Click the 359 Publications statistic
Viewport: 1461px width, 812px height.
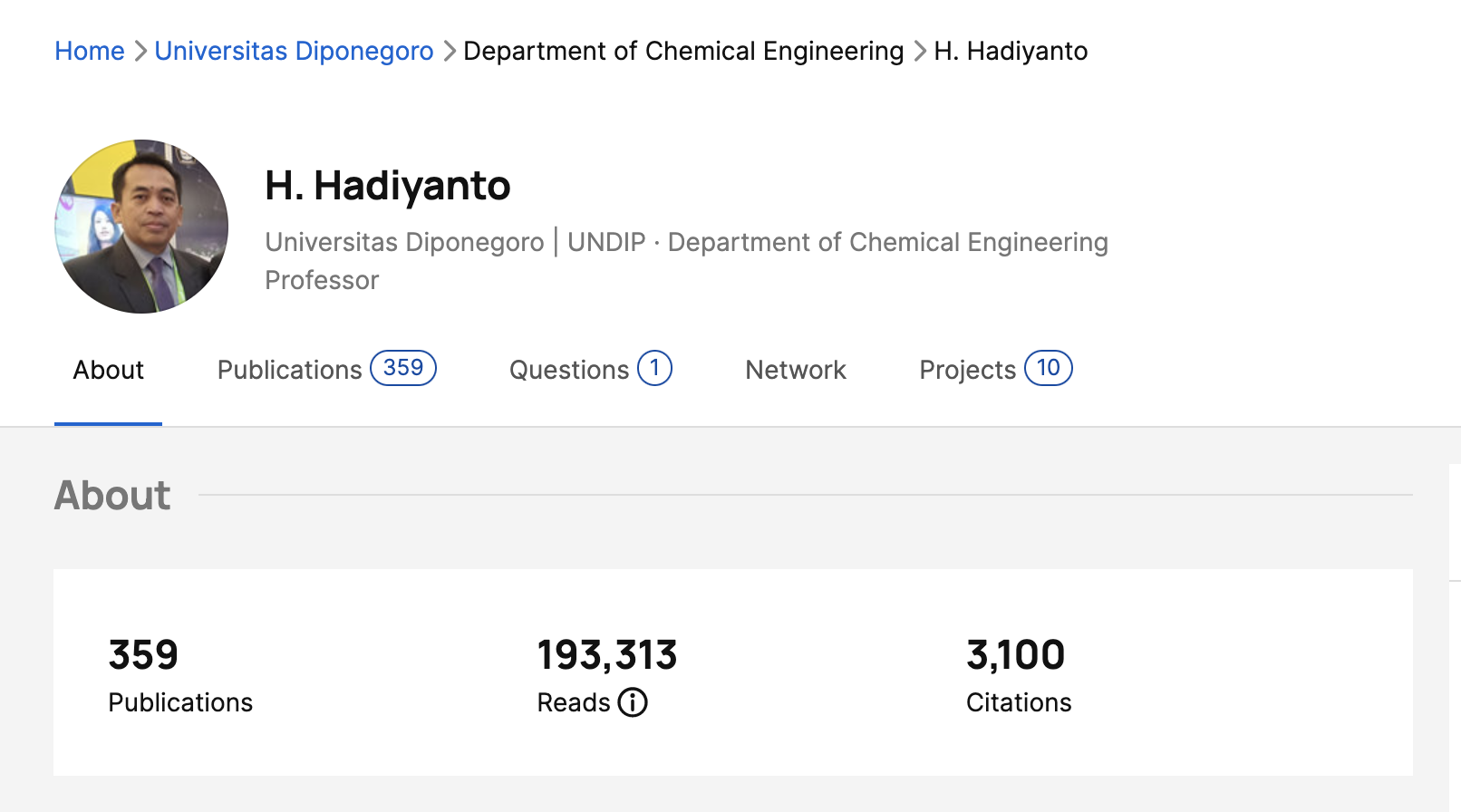coord(143,655)
